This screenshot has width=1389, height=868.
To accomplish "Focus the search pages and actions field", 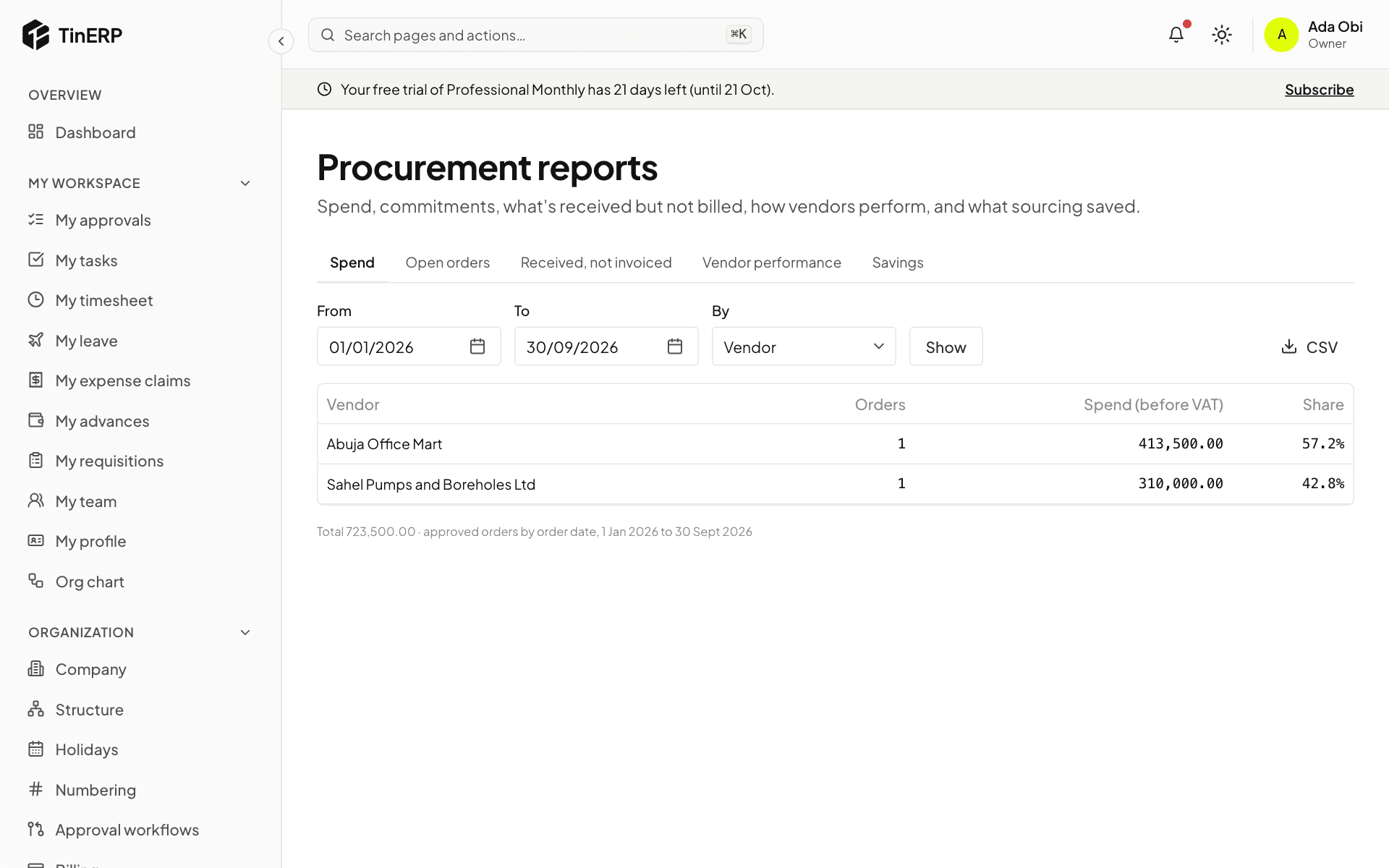I will point(535,35).
